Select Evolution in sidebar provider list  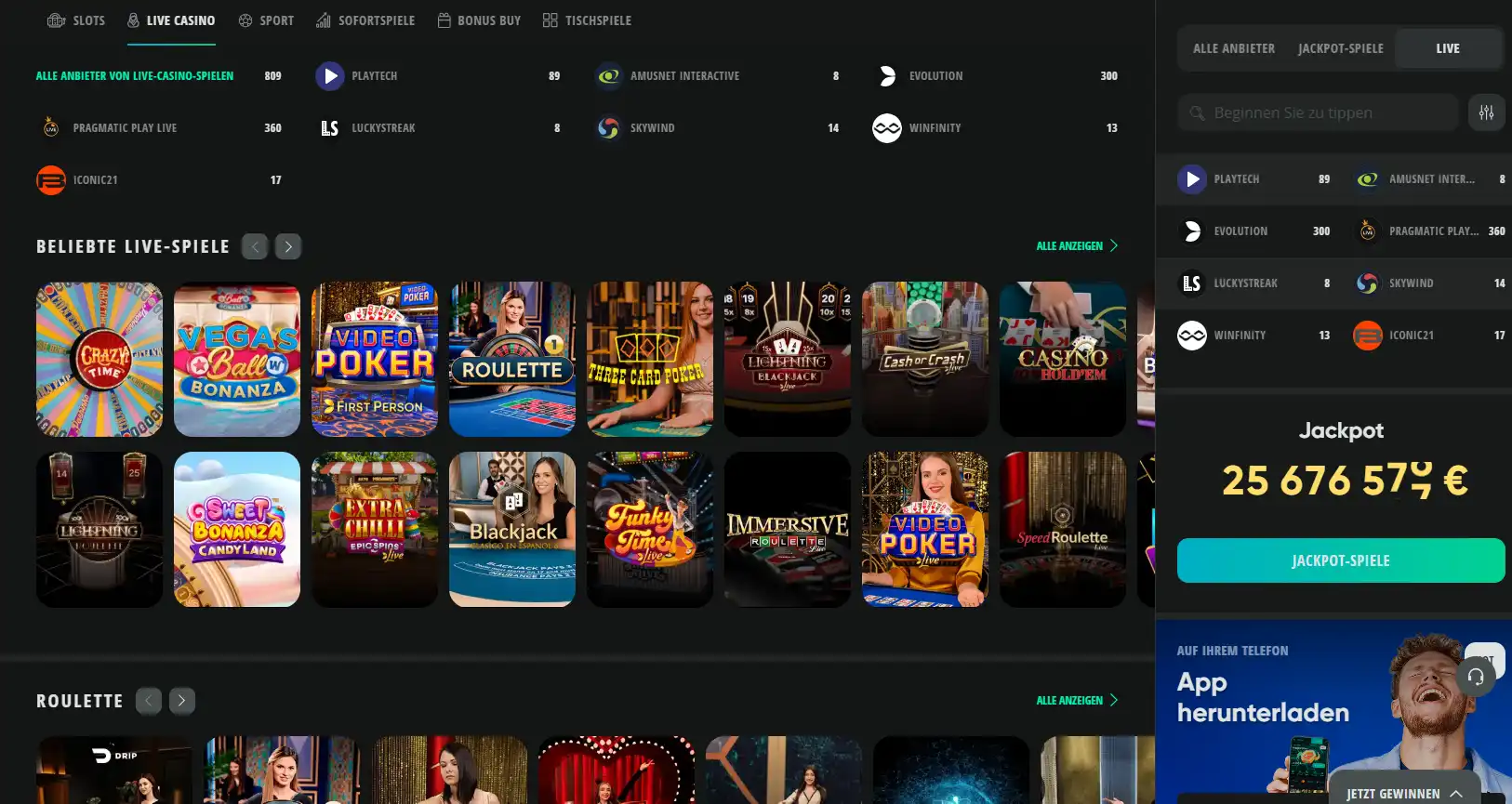click(x=1254, y=231)
